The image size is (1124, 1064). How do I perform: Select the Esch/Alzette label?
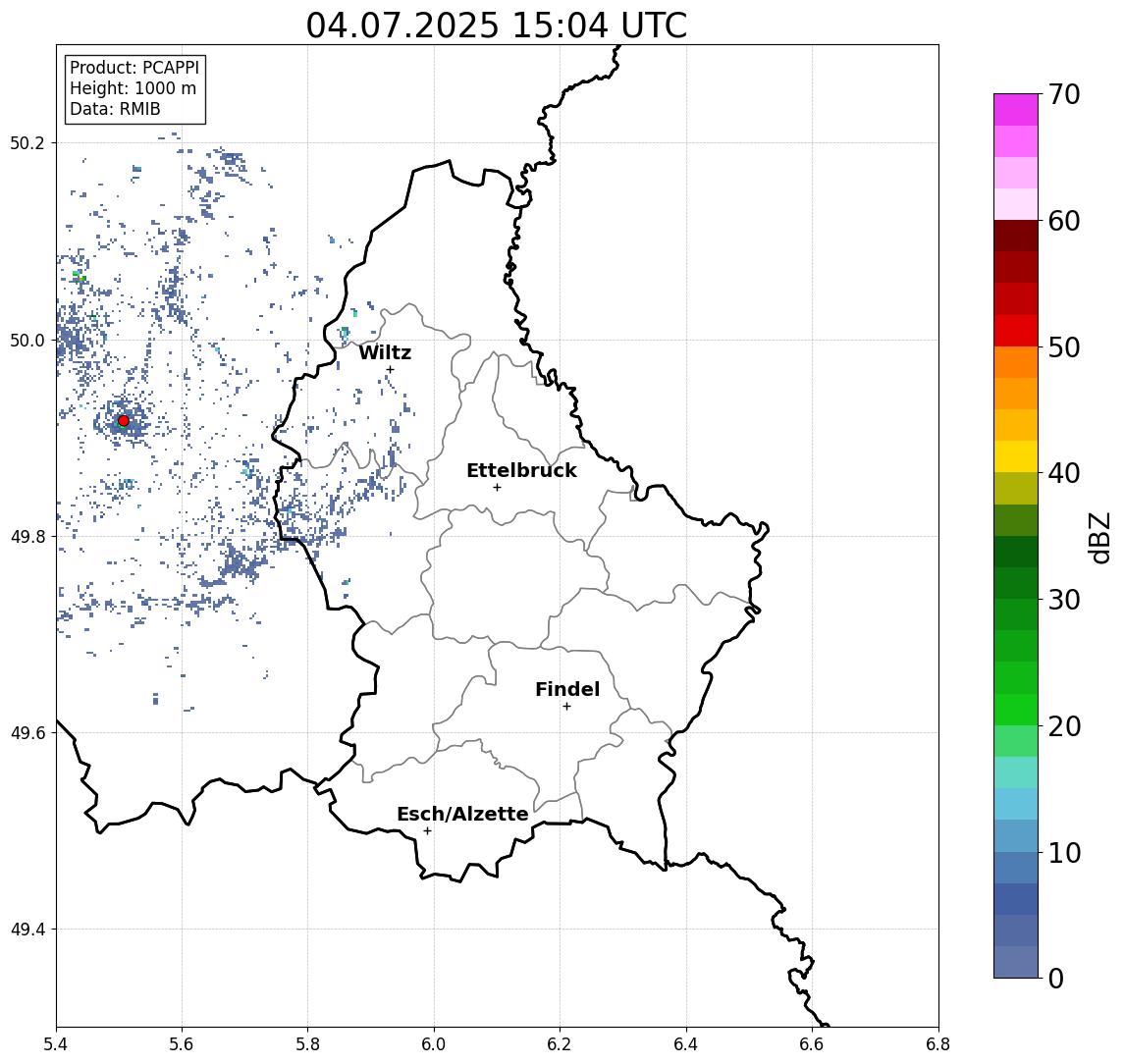coord(462,814)
